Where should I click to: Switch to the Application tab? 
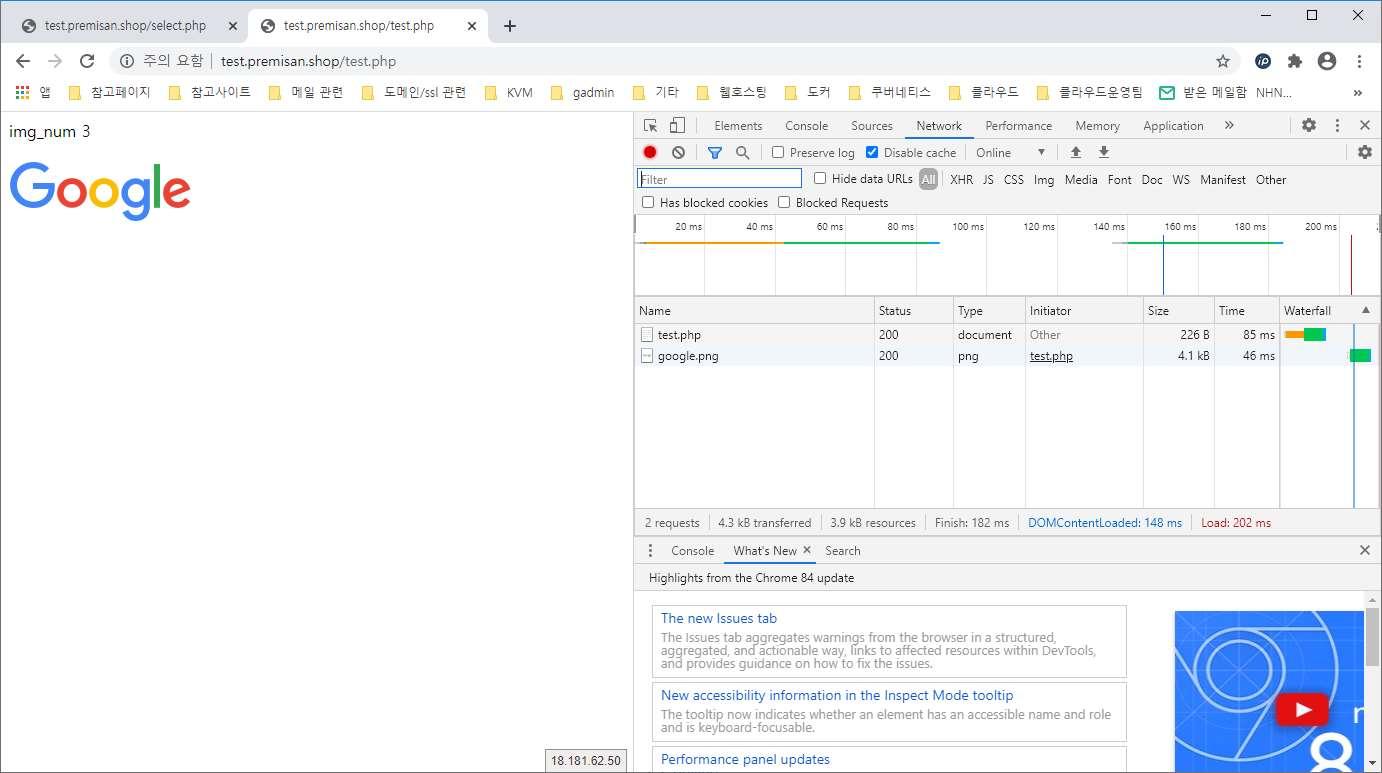pyautogui.click(x=1173, y=126)
